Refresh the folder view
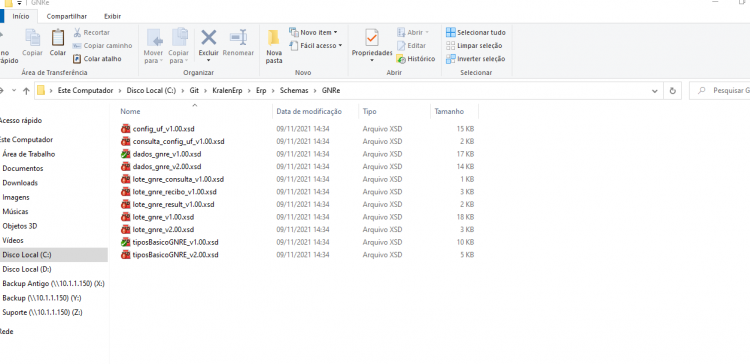The width and height of the screenshot is (750, 364). [x=673, y=90]
